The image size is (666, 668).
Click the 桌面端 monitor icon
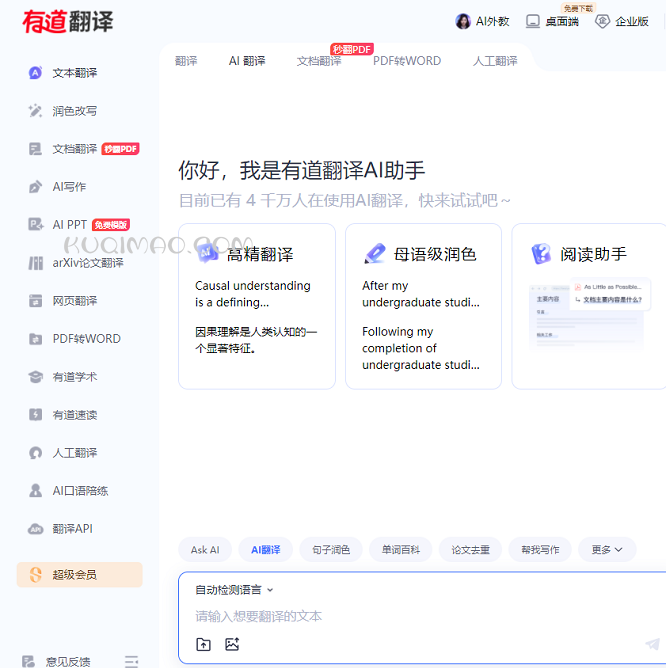[x=533, y=21]
